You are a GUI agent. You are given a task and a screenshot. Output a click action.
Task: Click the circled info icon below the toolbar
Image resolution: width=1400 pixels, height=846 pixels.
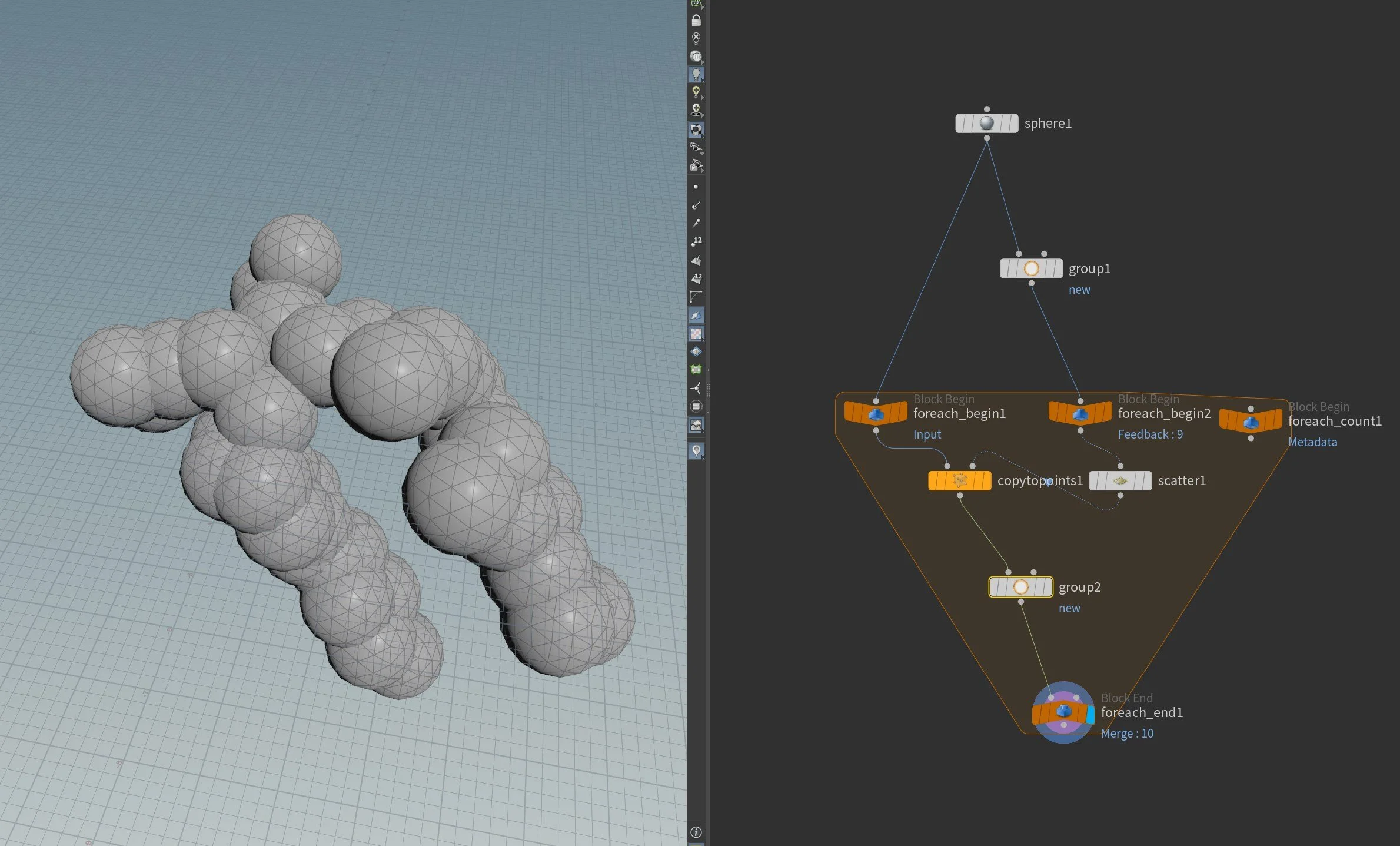[696, 832]
